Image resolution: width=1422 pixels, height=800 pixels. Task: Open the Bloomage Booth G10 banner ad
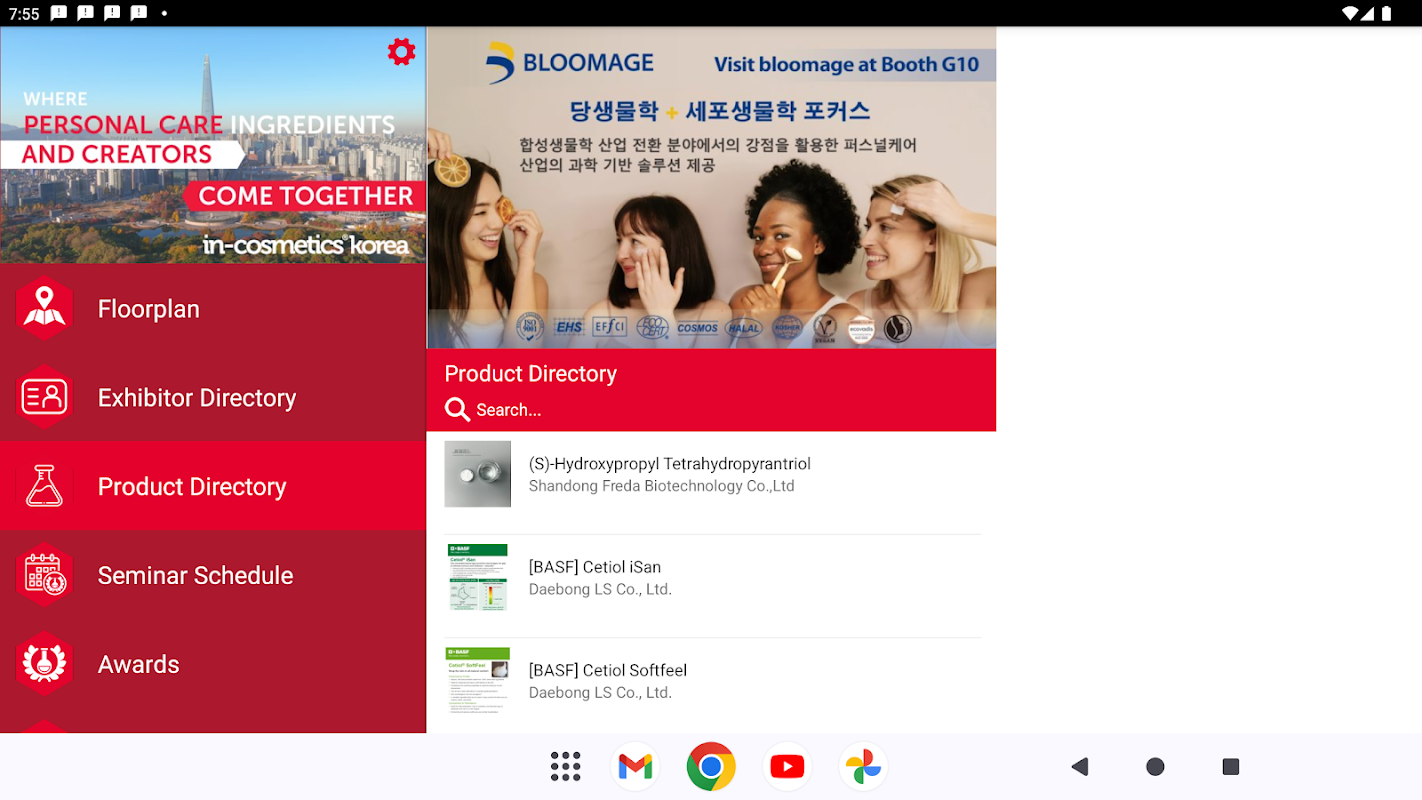click(x=711, y=187)
